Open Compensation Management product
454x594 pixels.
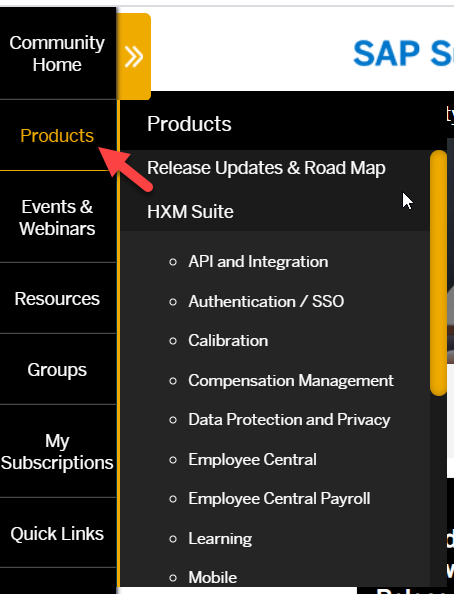(x=291, y=380)
